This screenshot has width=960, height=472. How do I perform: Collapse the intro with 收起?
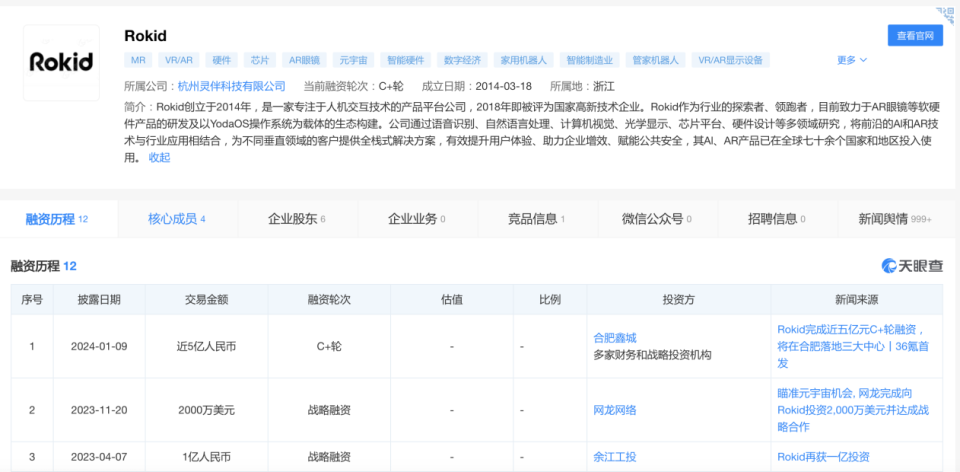(159, 157)
